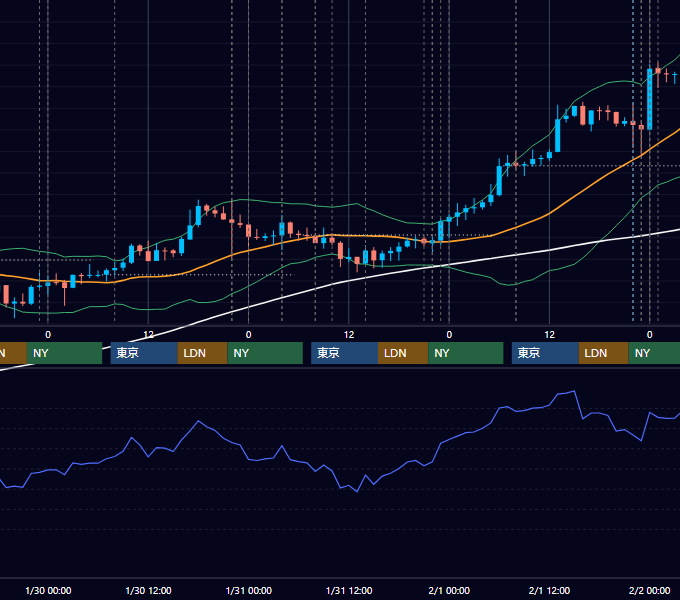The height and width of the screenshot is (600, 680).
Task: Click the NY session block after 1/30 LDN
Action: coord(265,353)
